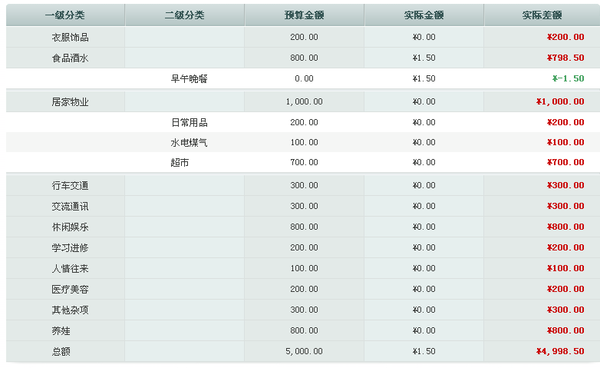Click the red ¥4,998.50 total difference

coord(560,351)
